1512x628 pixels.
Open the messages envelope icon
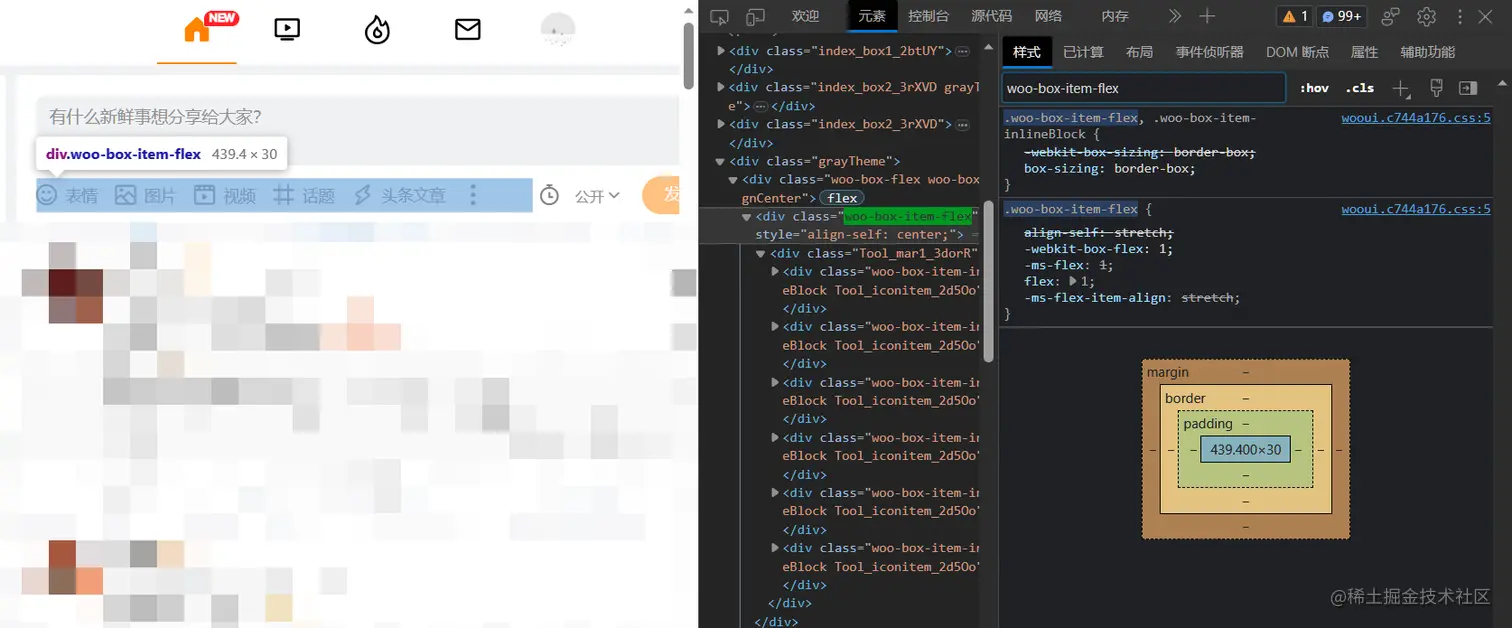pos(468,30)
